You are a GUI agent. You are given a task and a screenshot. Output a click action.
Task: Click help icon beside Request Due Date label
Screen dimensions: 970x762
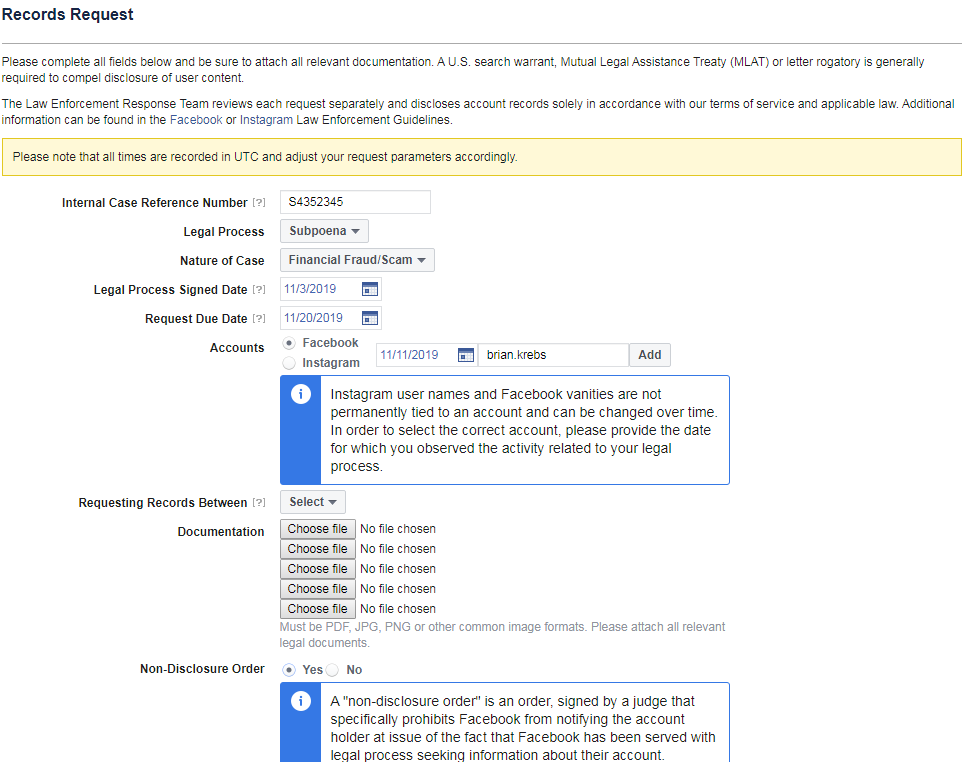click(259, 319)
